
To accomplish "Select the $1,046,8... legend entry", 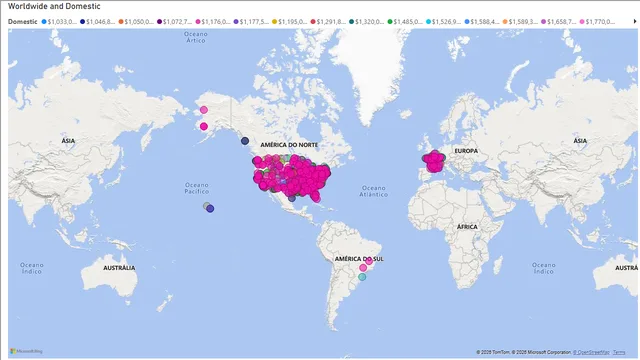I will [98, 22].
